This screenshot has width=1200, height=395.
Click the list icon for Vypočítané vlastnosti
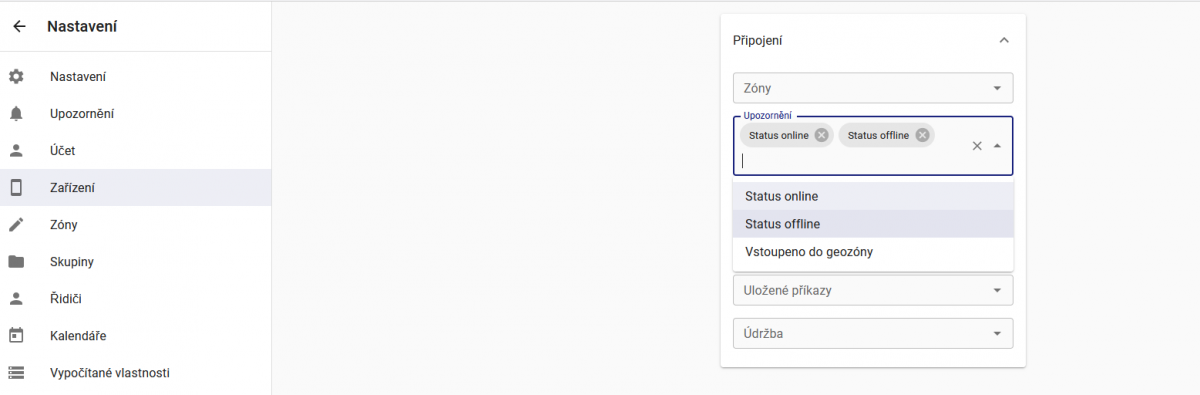pos(16,373)
